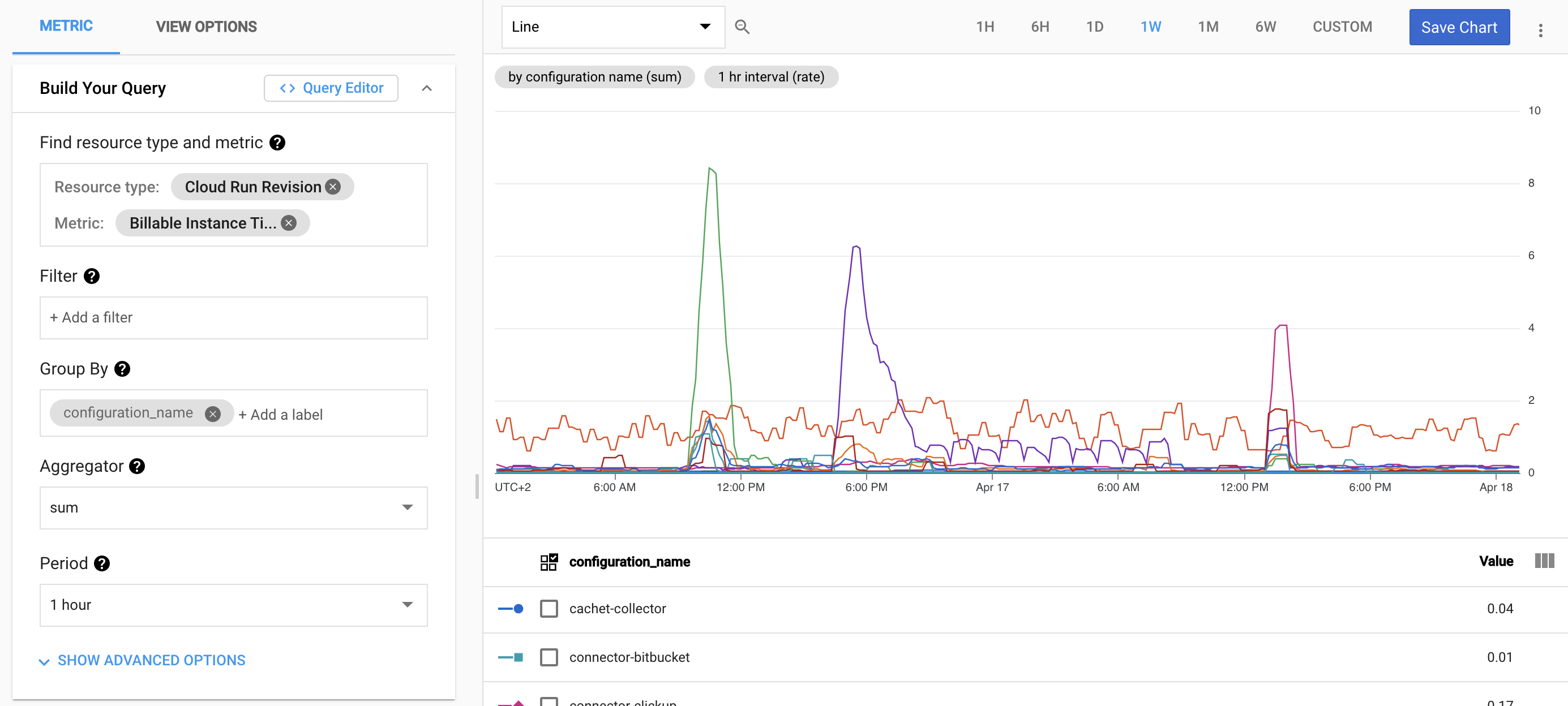This screenshot has width=1568, height=706.
Task: Open the Aggregator sum dropdown
Action: pos(233,508)
